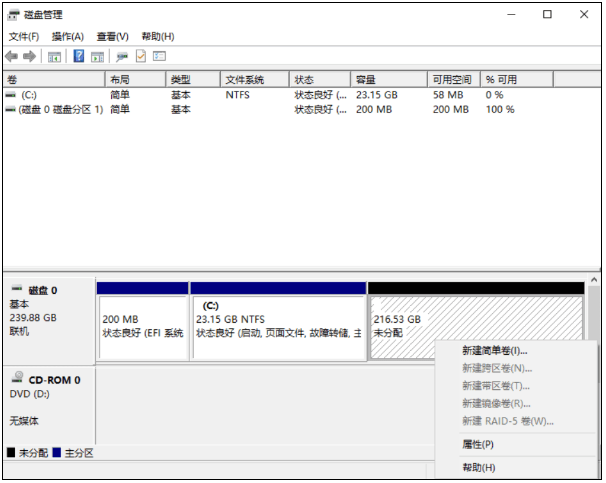The image size is (606, 483).
Task: Sort by the % 可用 column header
Action: pyautogui.click(x=517, y=80)
